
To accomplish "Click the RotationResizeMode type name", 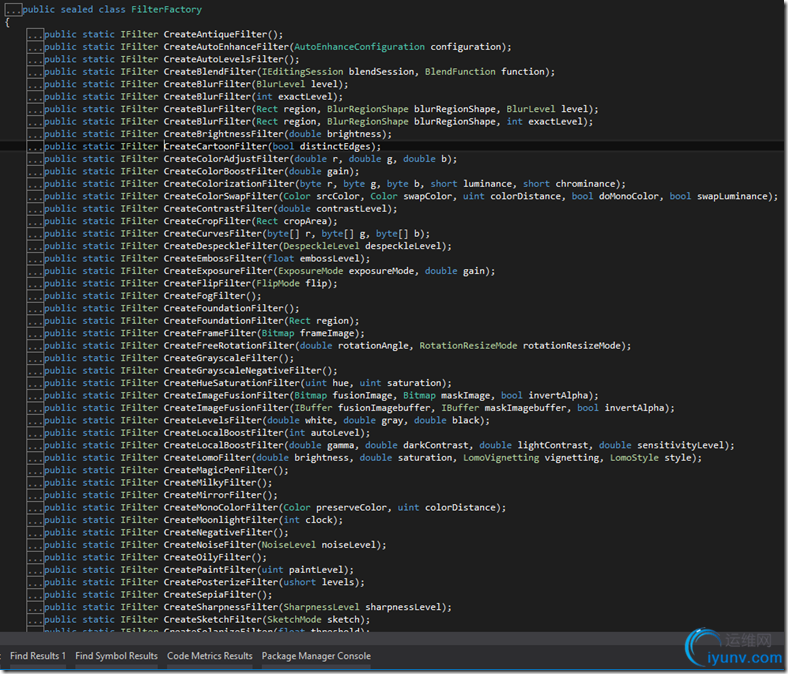I will pos(468,346).
